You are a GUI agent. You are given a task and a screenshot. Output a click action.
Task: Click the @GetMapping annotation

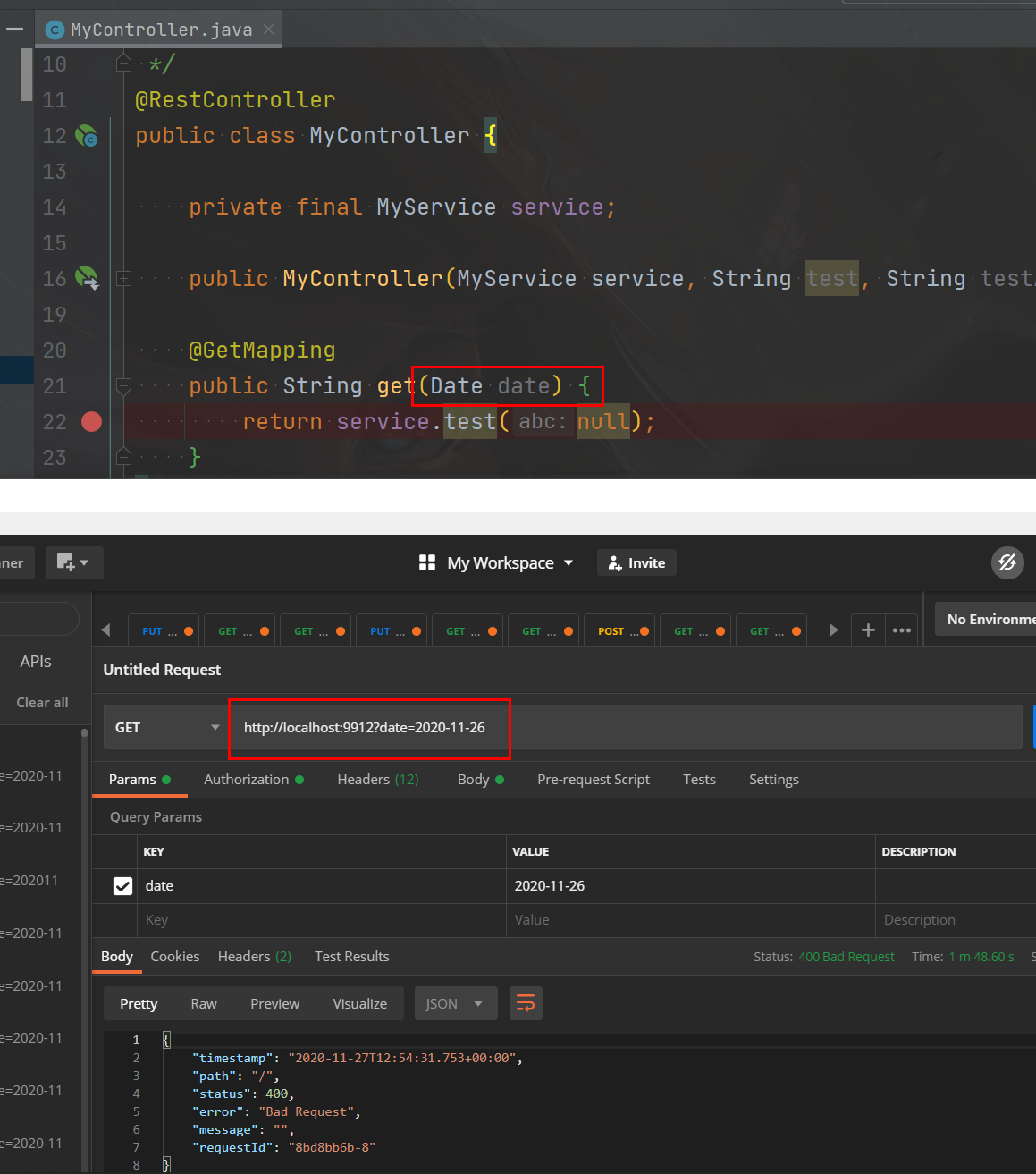pyautogui.click(x=262, y=350)
